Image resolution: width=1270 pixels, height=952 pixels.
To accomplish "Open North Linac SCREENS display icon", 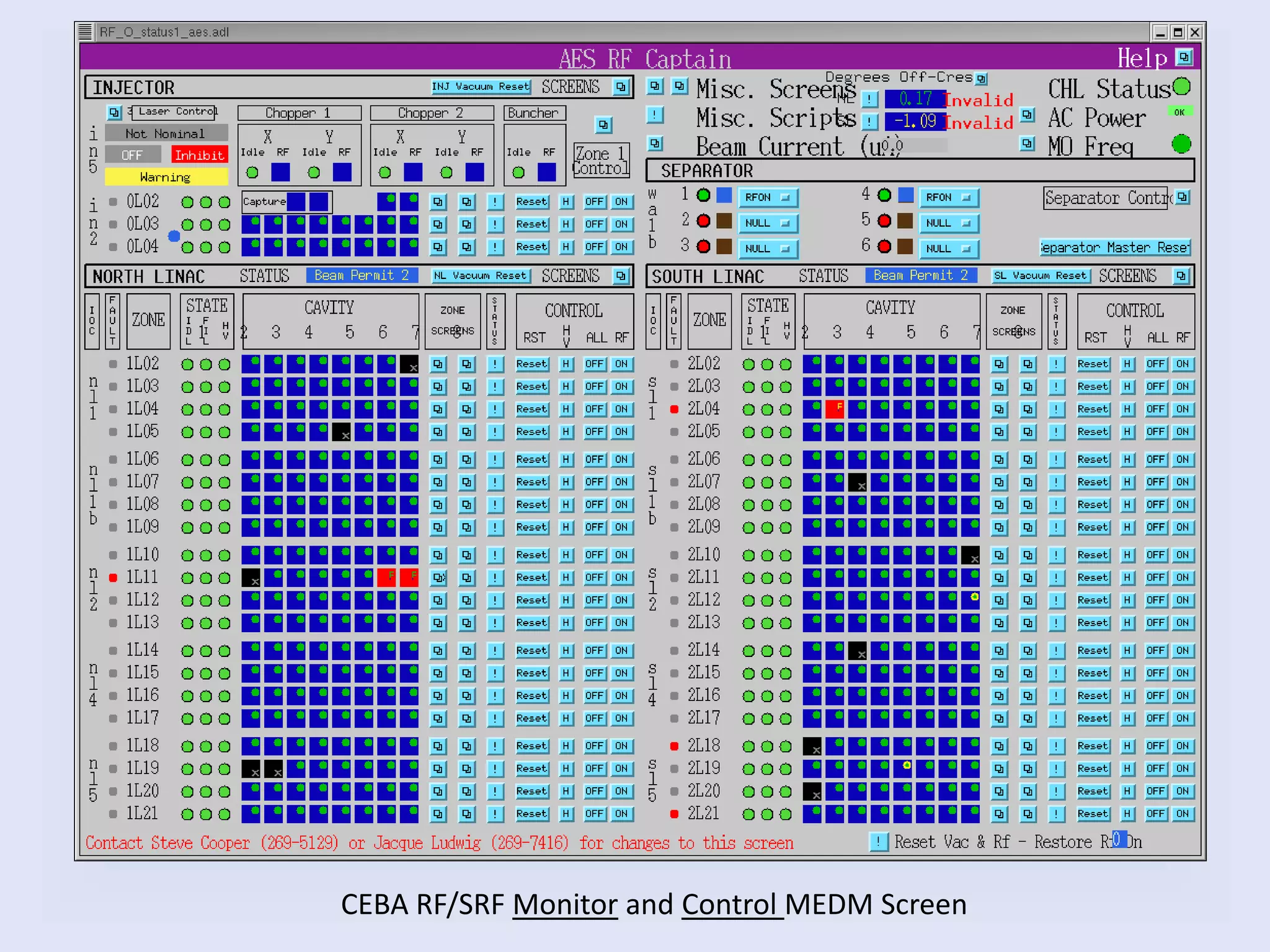I will (621, 276).
